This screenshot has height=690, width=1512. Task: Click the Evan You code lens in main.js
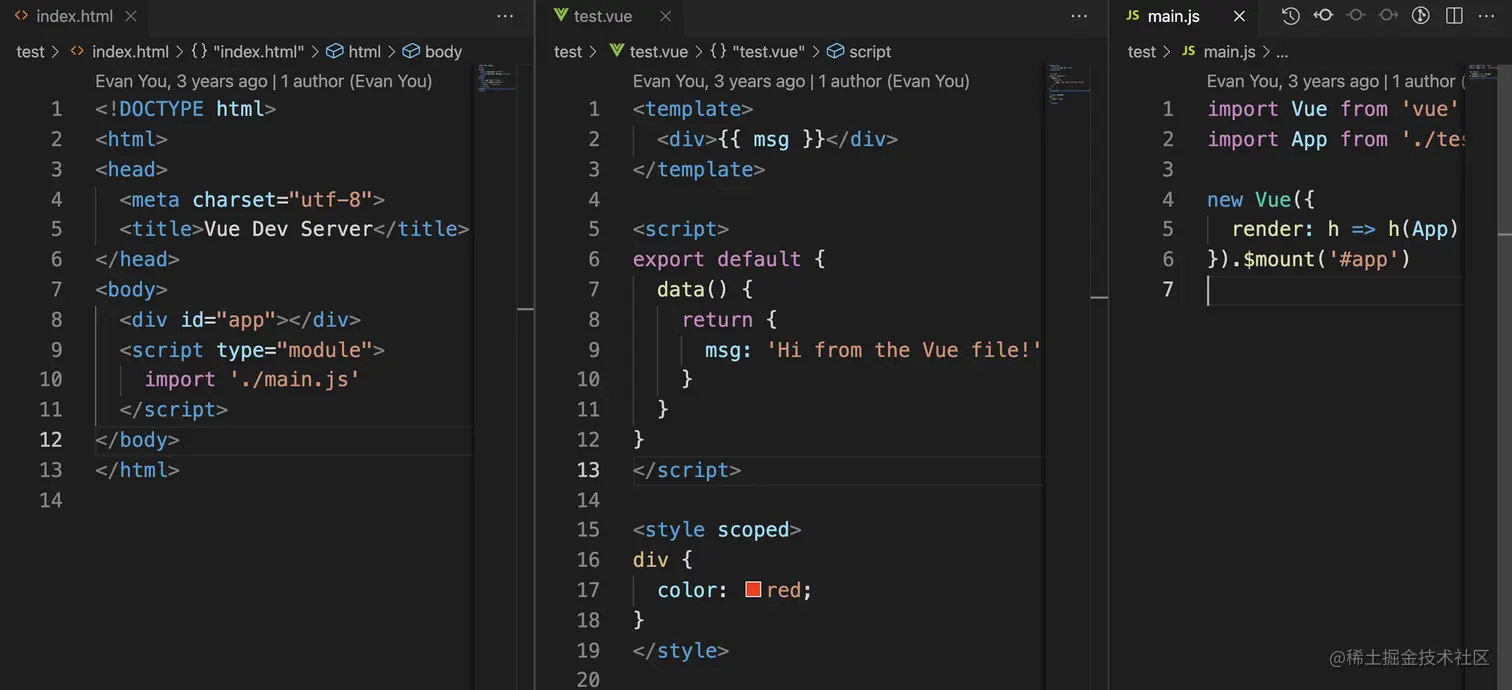[x=1335, y=81]
